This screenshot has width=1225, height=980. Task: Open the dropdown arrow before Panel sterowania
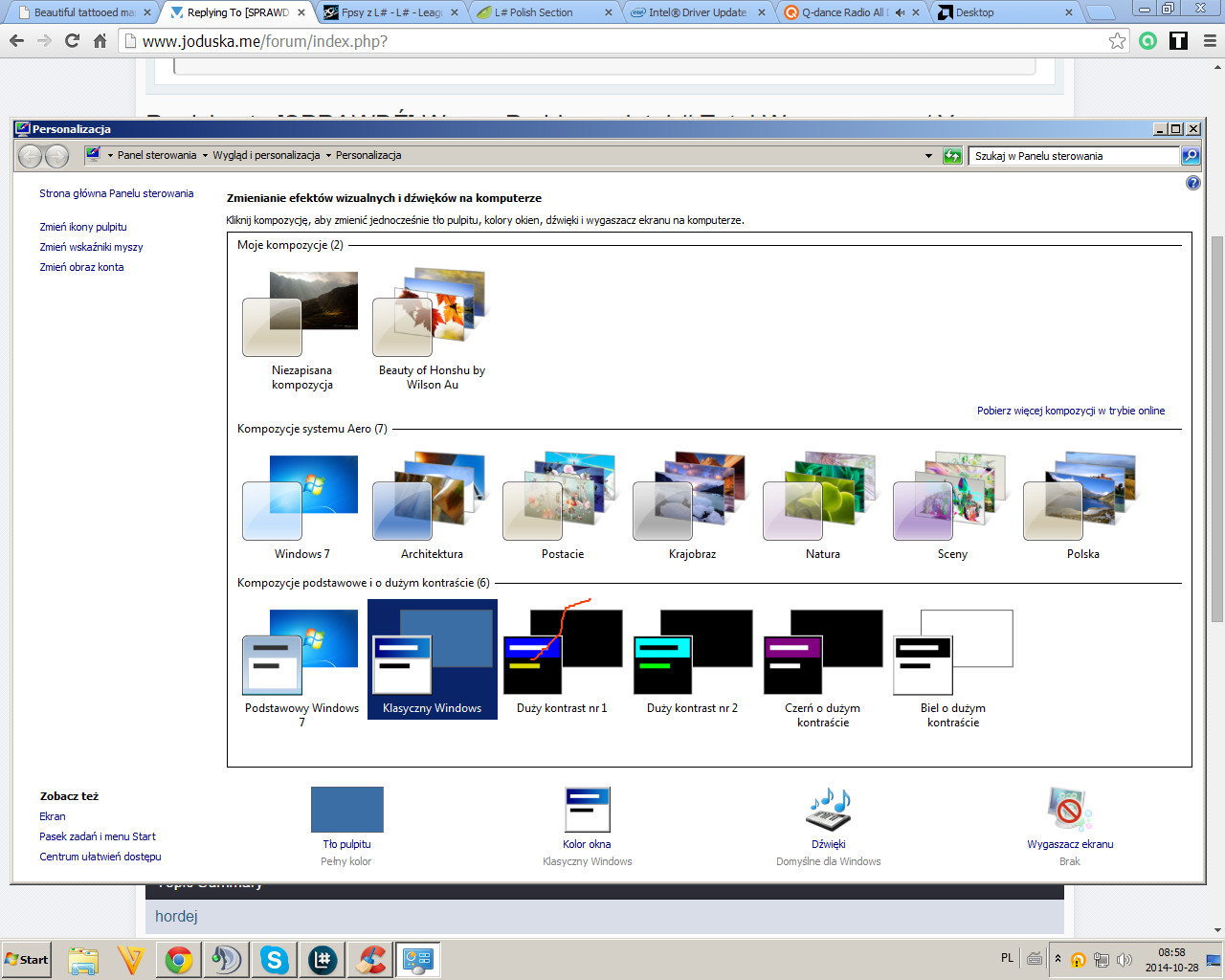(110, 156)
